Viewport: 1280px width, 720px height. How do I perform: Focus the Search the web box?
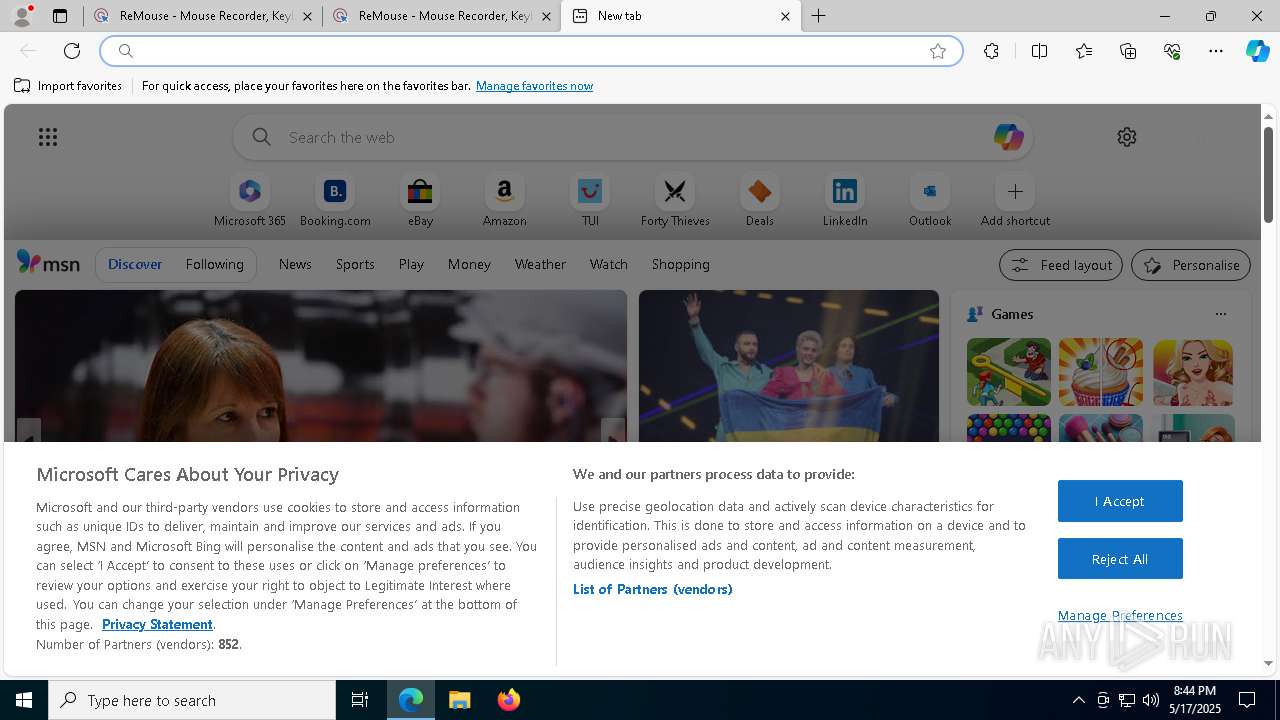(635, 137)
